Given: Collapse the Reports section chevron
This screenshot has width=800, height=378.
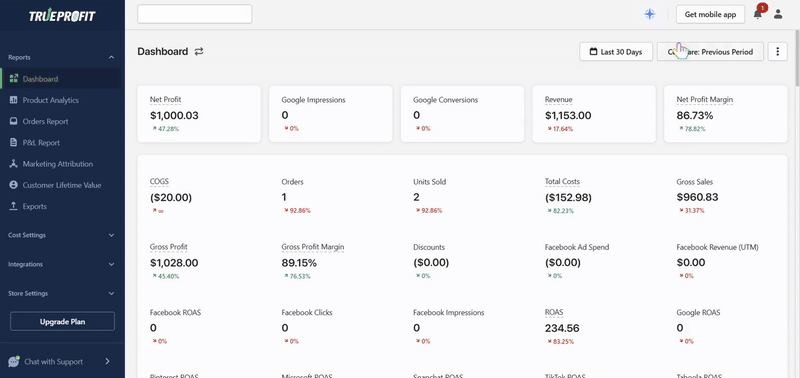Looking at the screenshot, I should [111, 58].
